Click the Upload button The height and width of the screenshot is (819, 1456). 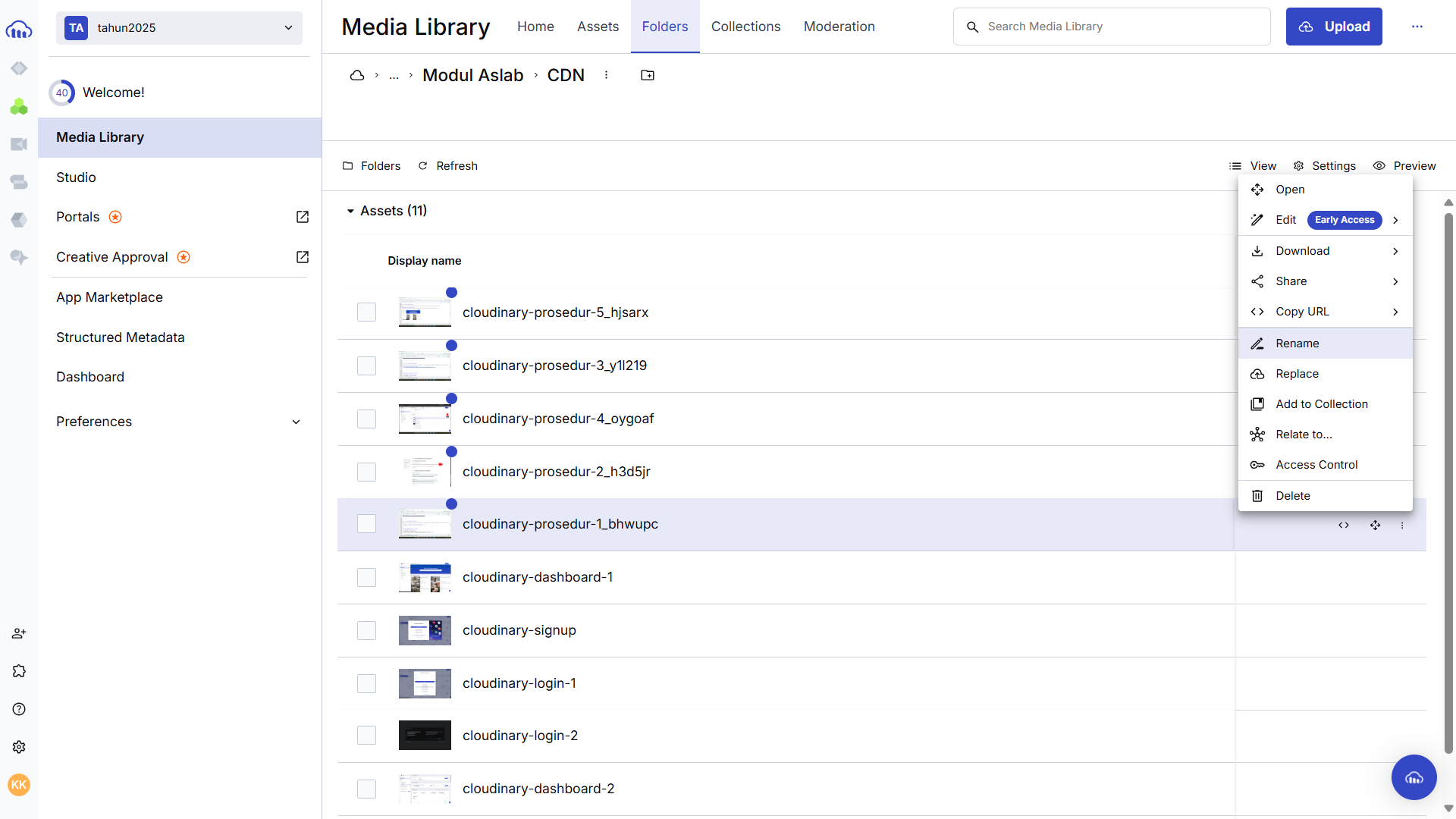coord(1334,27)
